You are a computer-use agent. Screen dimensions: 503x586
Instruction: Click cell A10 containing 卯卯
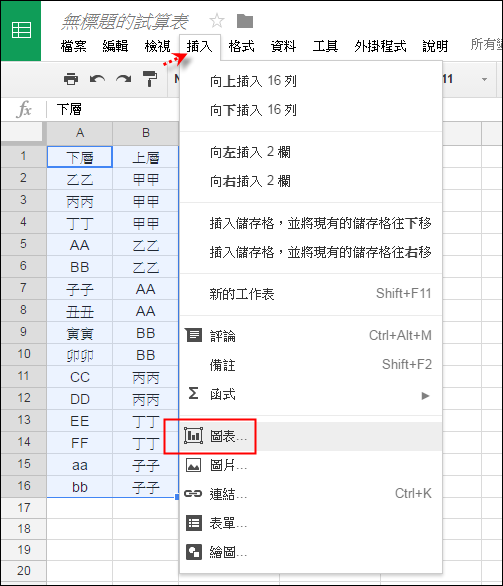80,355
